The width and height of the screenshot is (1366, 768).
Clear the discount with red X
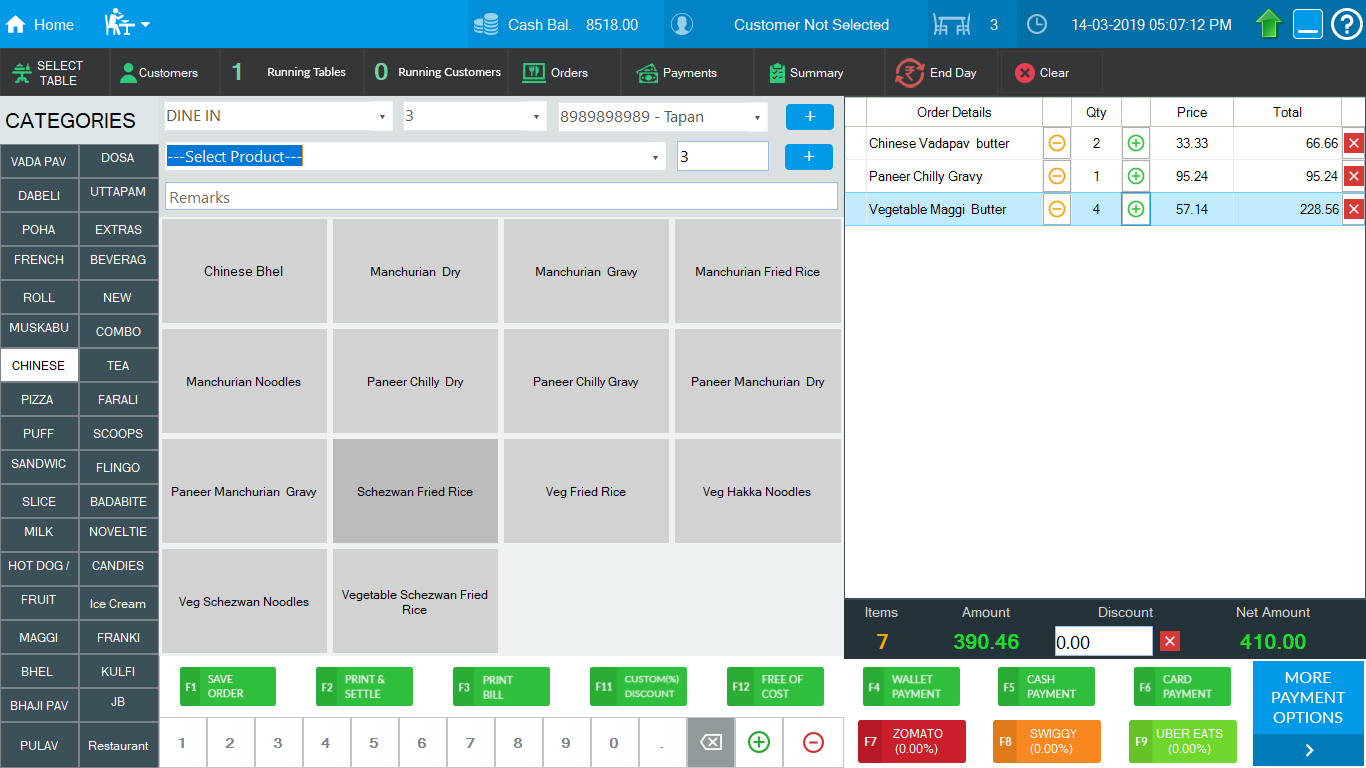pos(1170,641)
